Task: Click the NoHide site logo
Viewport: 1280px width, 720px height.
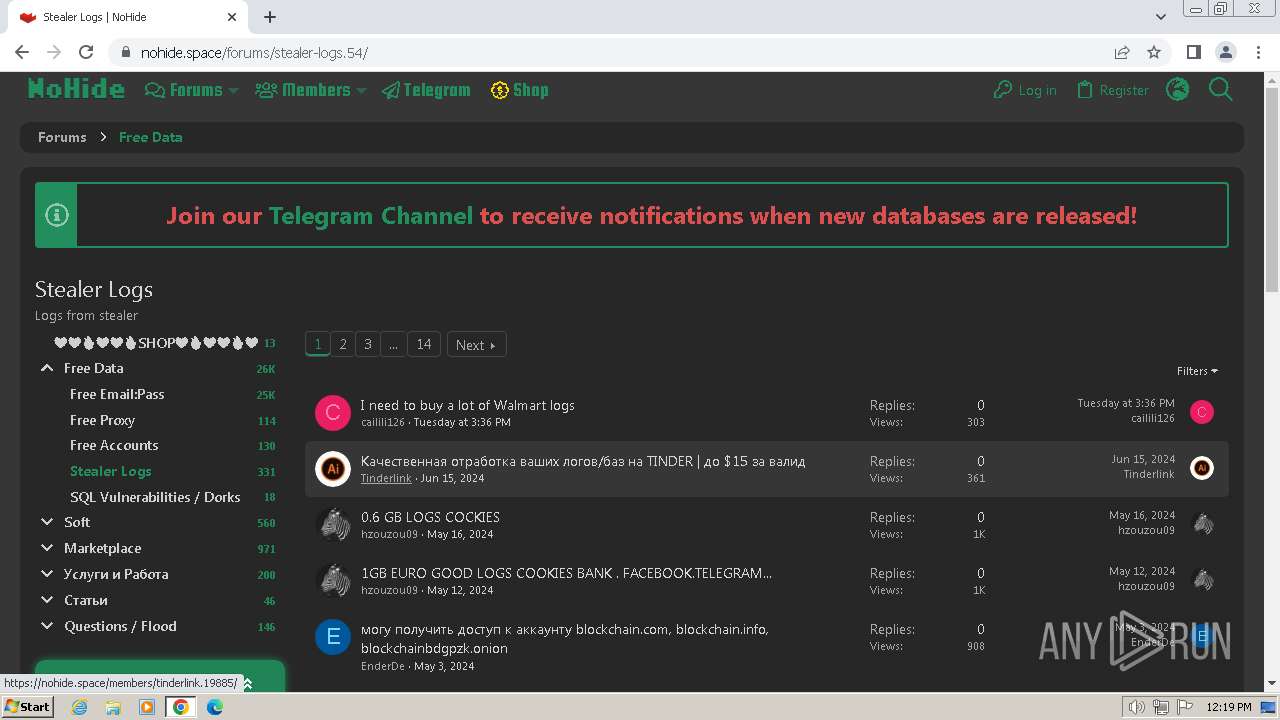Action: pyautogui.click(x=76, y=89)
